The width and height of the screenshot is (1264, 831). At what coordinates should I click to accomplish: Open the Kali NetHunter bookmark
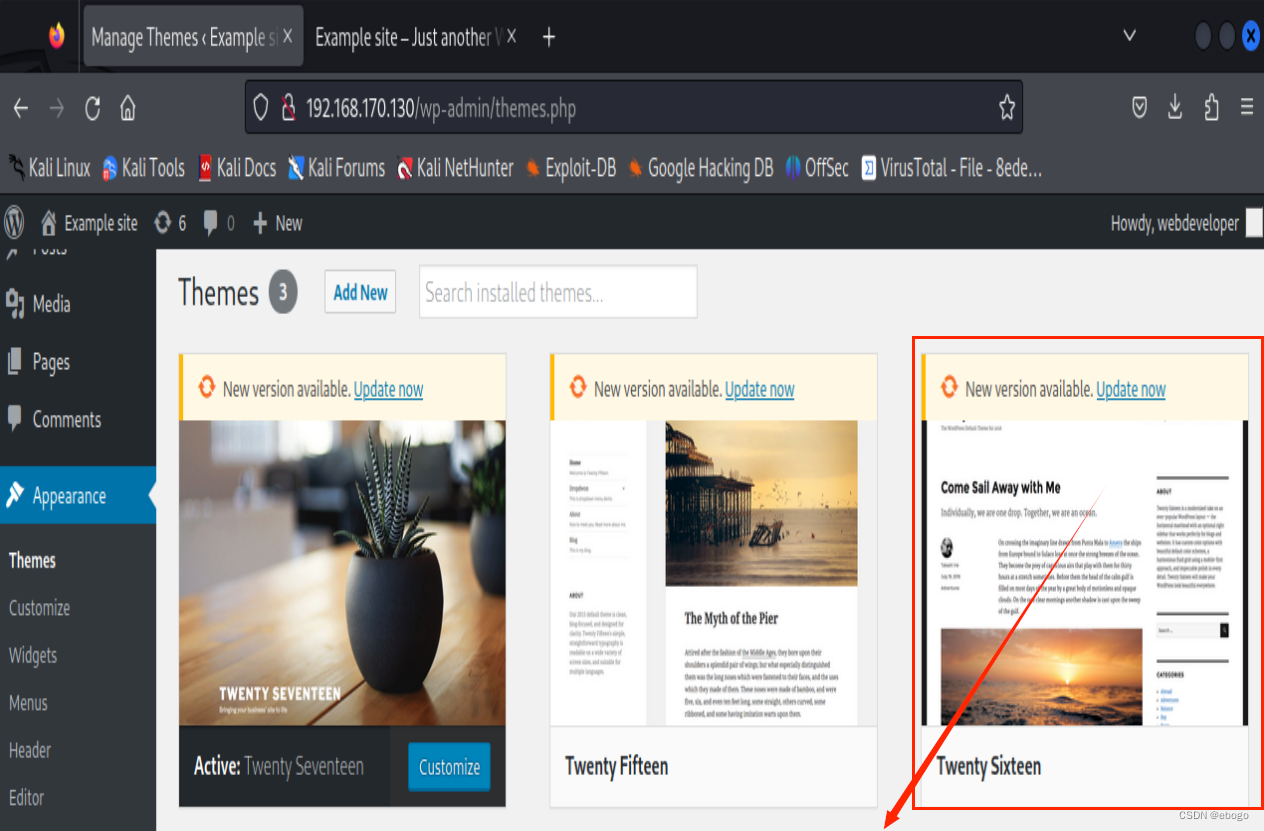[x=455, y=167]
